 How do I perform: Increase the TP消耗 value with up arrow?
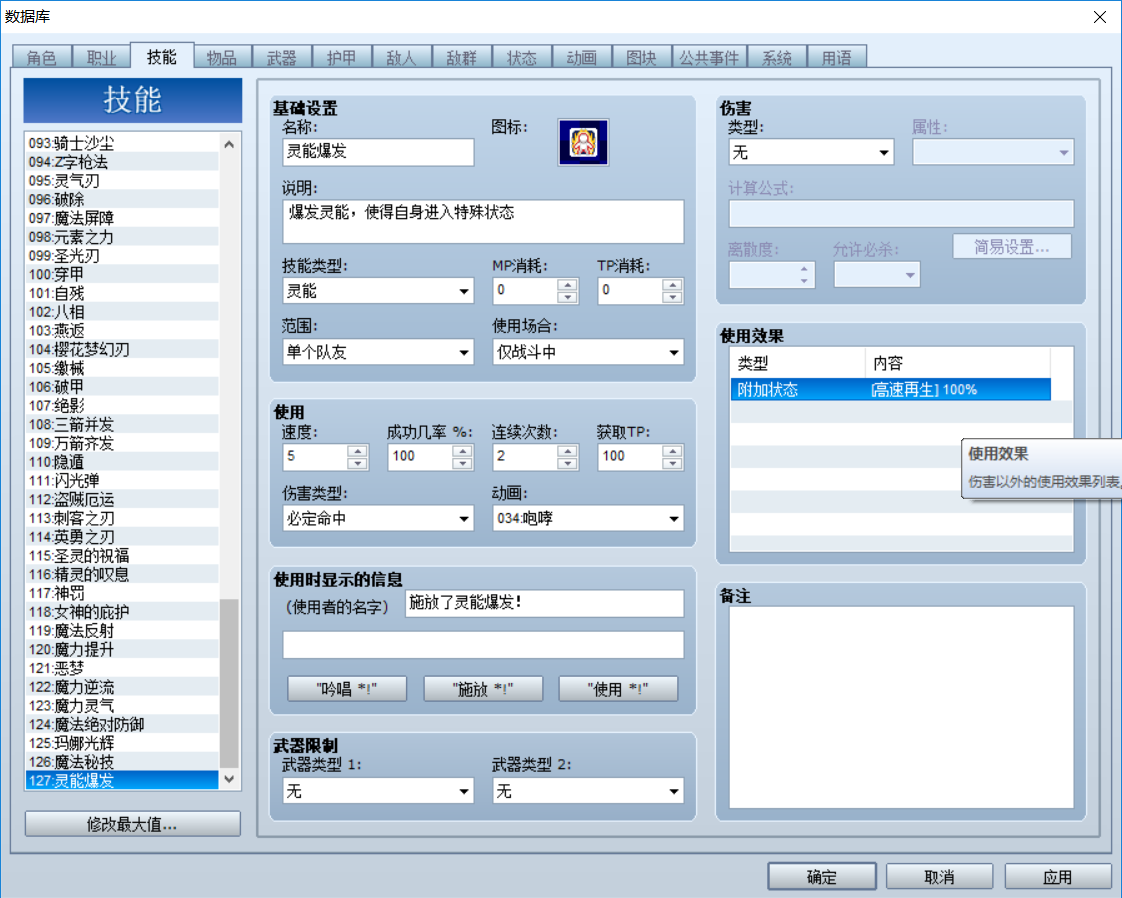pyautogui.click(x=673, y=284)
